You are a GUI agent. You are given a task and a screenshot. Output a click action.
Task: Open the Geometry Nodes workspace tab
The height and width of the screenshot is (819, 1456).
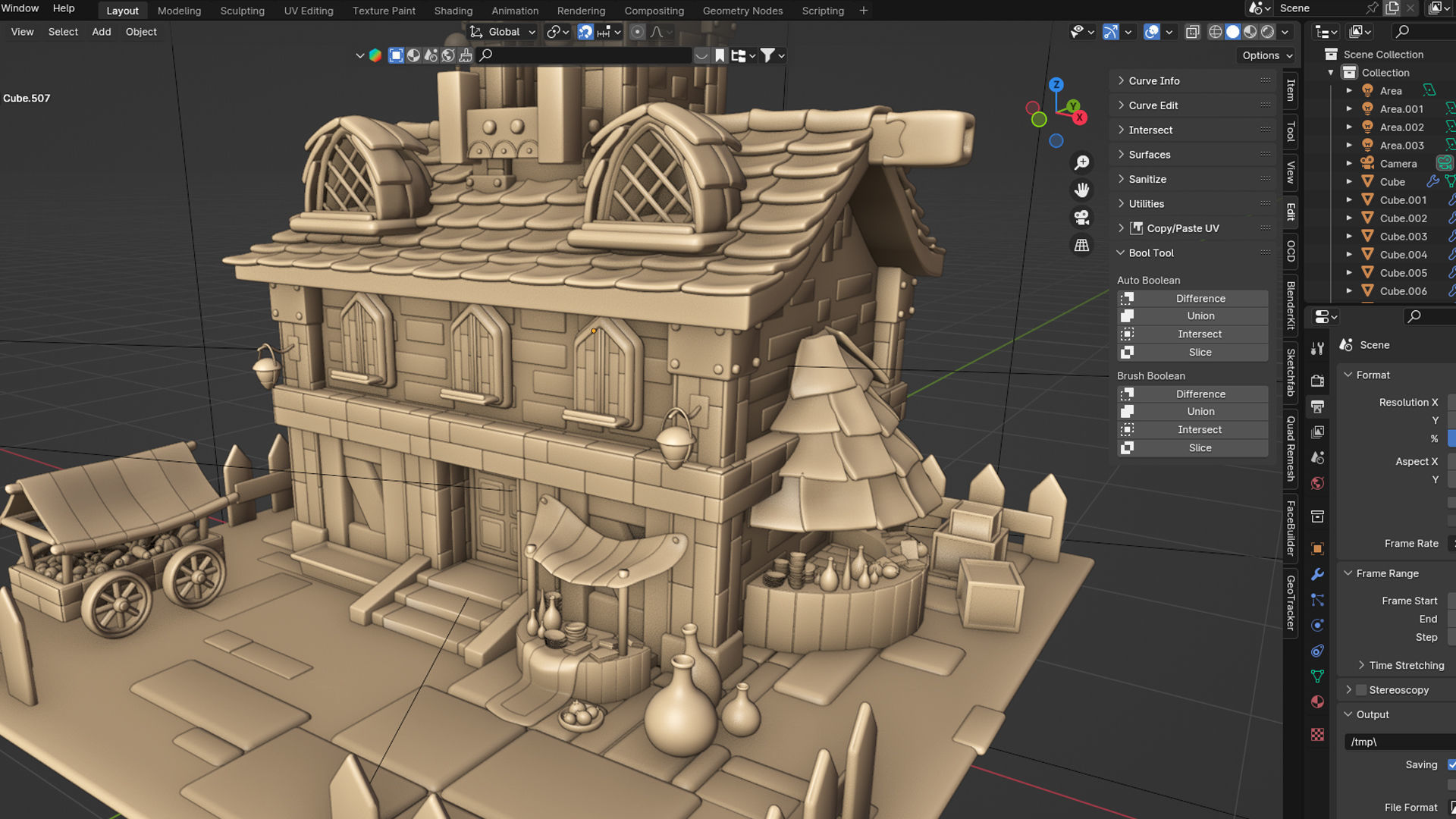tap(742, 11)
